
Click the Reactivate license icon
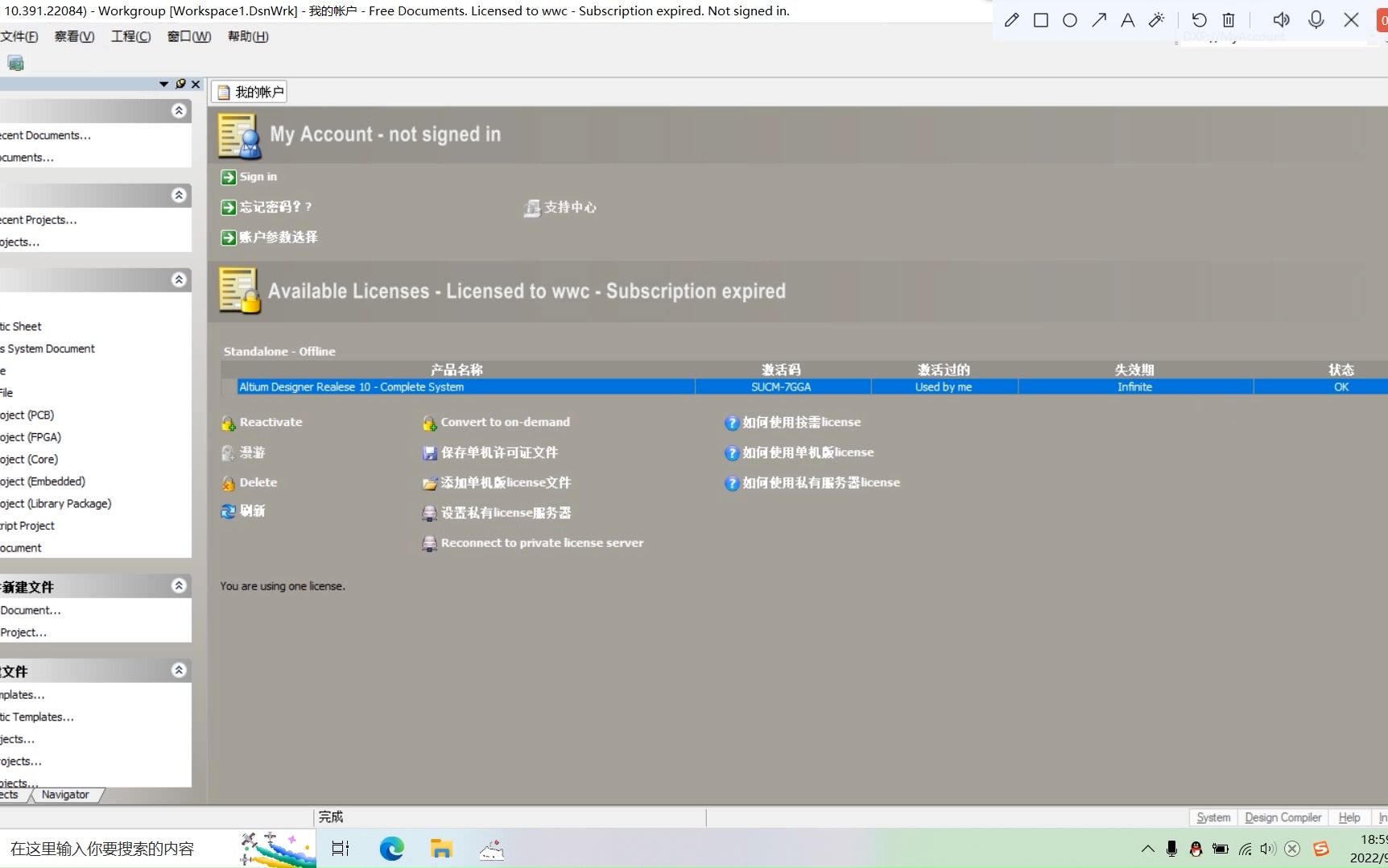pos(229,423)
